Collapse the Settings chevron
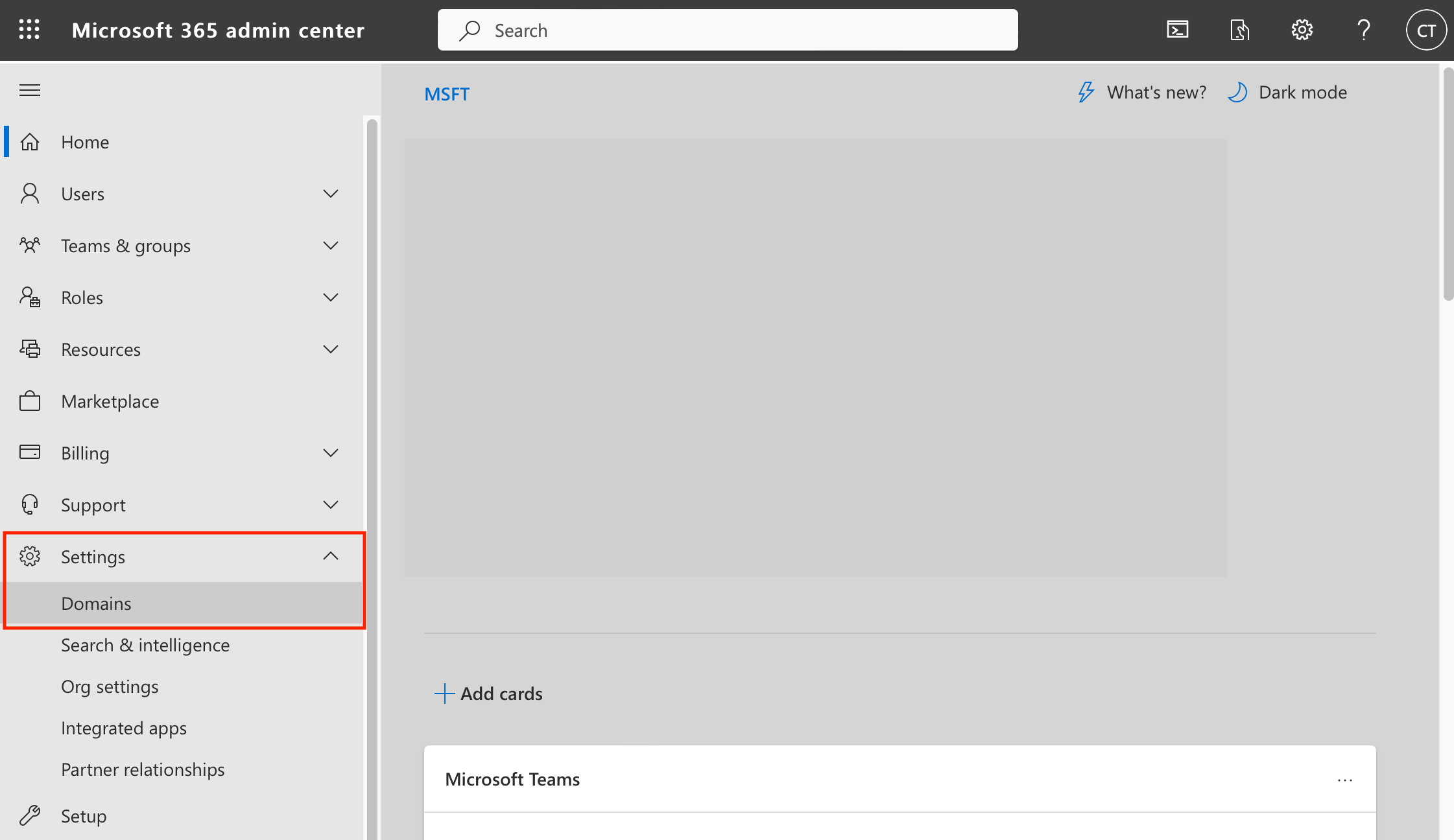The height and width of the screenshot is (840, 1454). tap(331, 555)
